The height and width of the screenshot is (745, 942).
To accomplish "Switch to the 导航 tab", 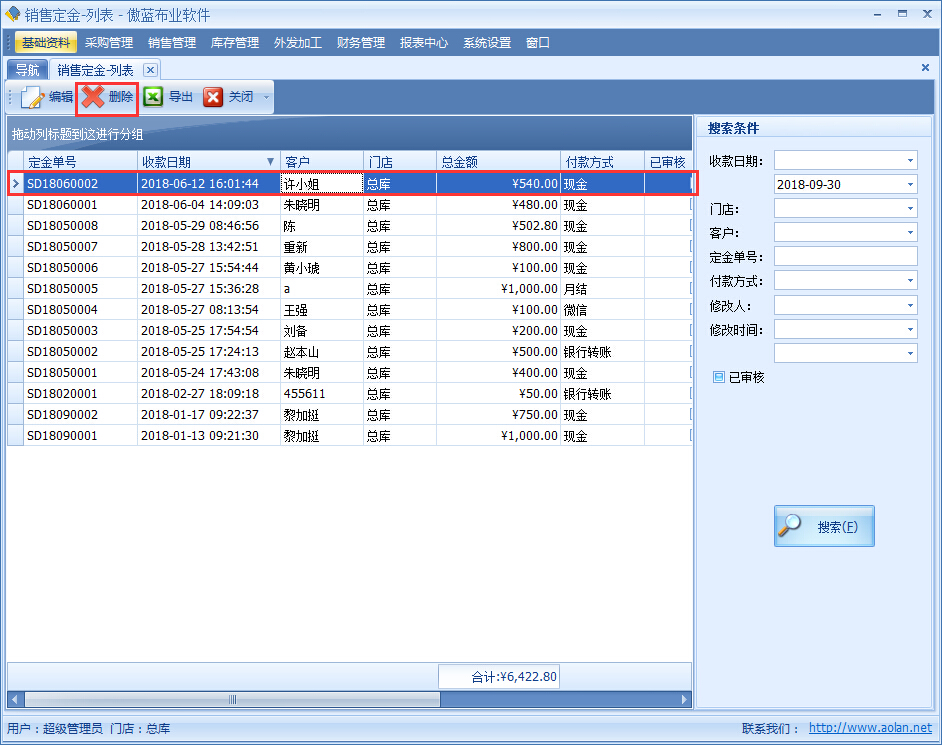I will (27, 69).
